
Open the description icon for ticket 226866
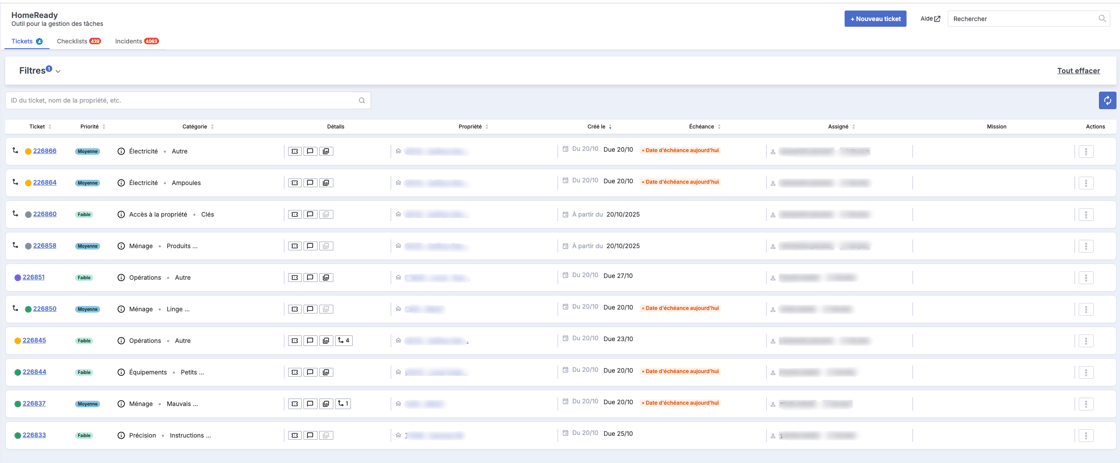[x=295, y=151]
